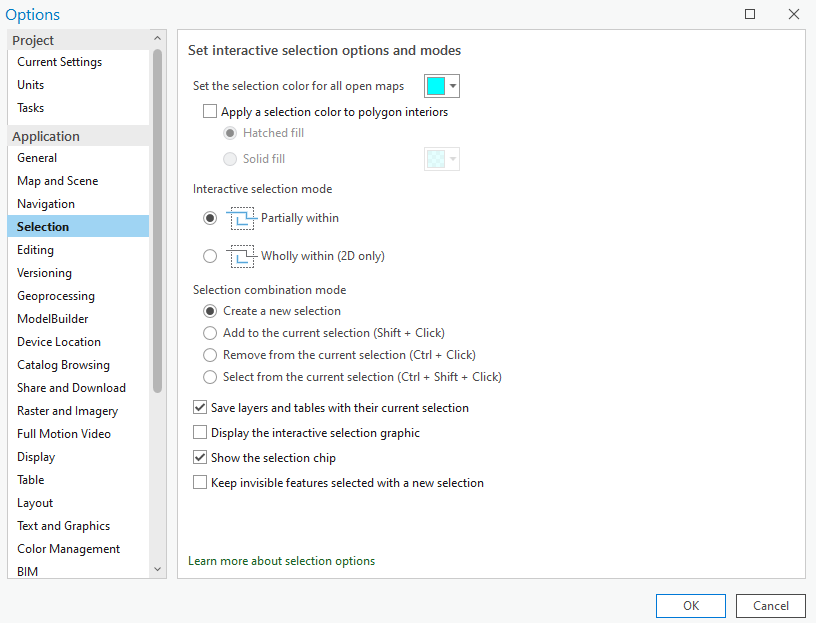Open the Solid fill color dropdown
This screenshot has width=816, height=623.
click(452, 158)
